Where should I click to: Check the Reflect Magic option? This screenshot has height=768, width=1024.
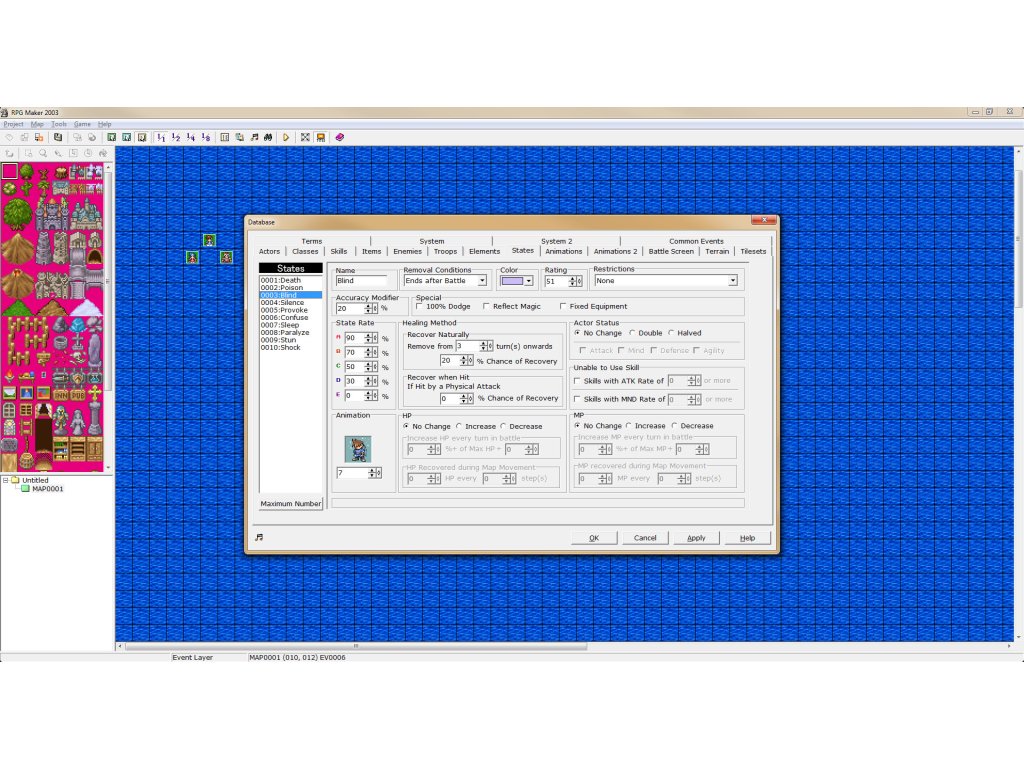486,306
